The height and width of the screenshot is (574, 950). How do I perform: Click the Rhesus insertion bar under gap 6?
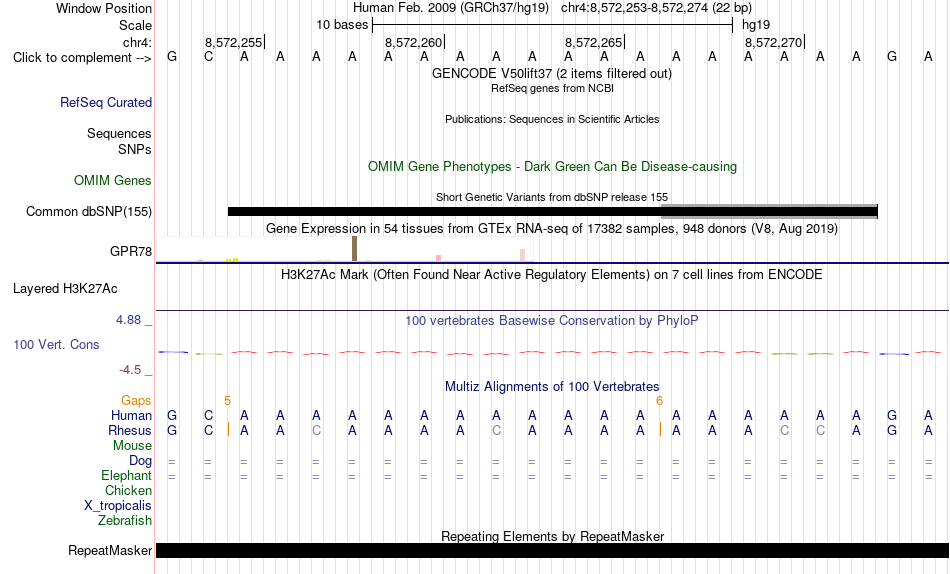coord(660,430)
